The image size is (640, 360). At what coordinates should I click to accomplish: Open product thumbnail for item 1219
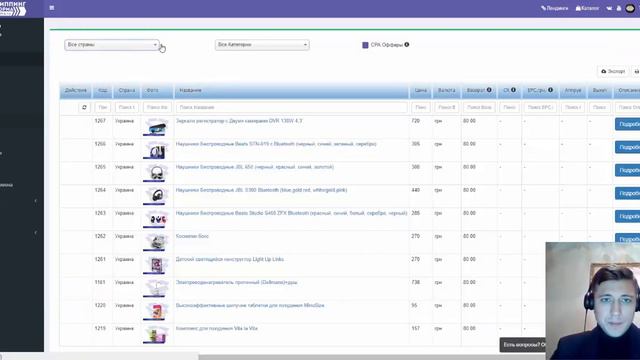pos(156,334)
